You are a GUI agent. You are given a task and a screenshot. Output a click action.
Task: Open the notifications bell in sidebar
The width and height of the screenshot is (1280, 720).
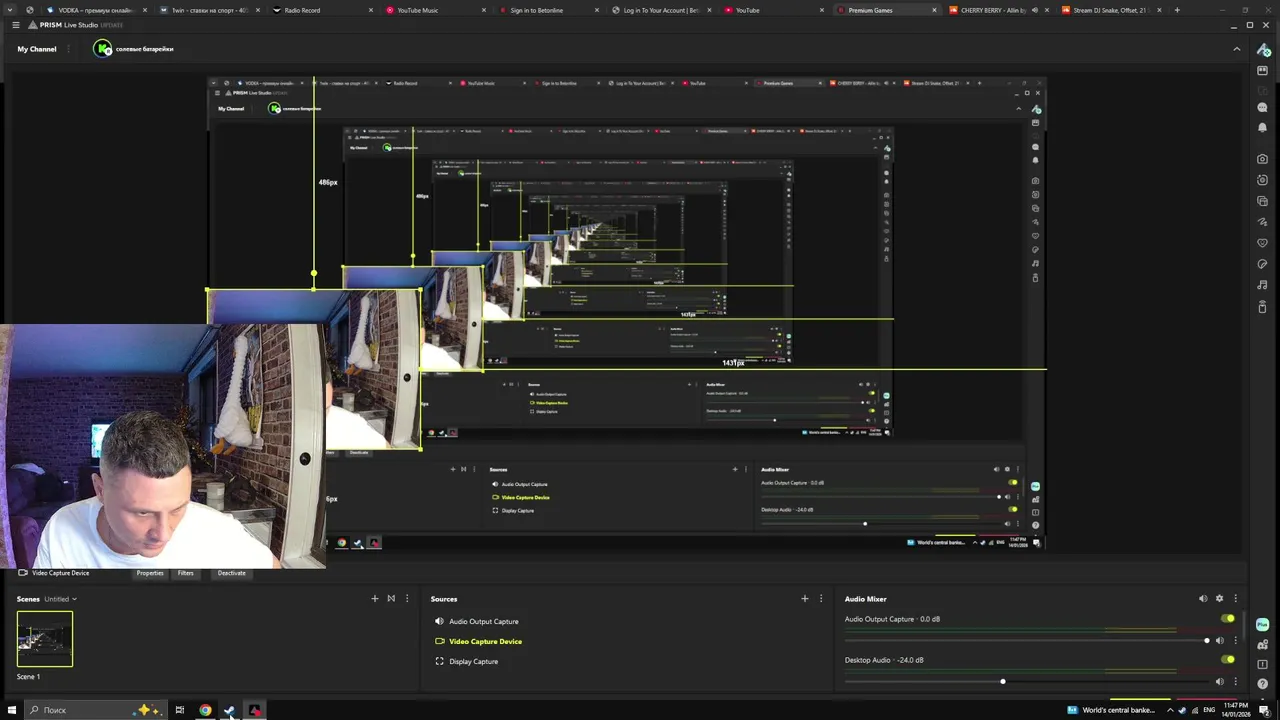1263,128
